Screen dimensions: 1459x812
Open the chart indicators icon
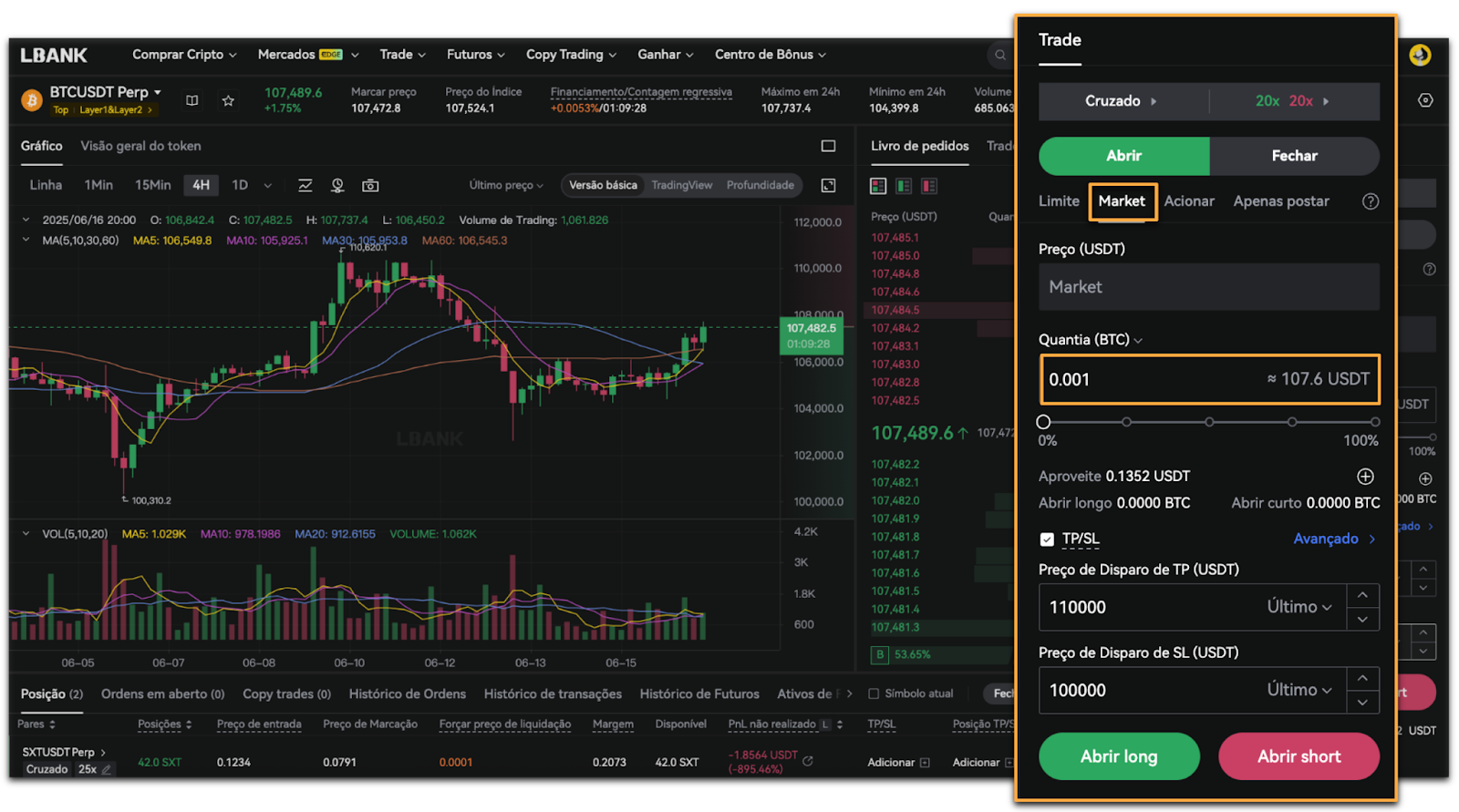[305, 185]
